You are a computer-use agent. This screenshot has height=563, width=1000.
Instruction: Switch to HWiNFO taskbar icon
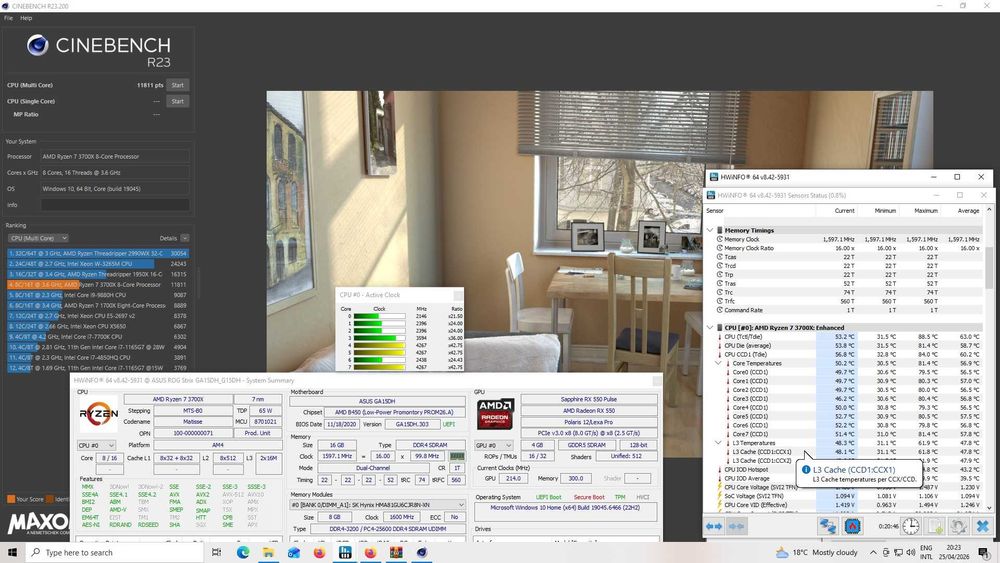tap(345, 552)
